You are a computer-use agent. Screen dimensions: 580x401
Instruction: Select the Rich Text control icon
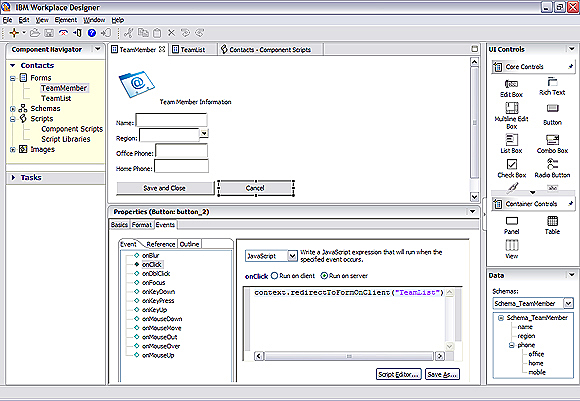coord(552,82)
